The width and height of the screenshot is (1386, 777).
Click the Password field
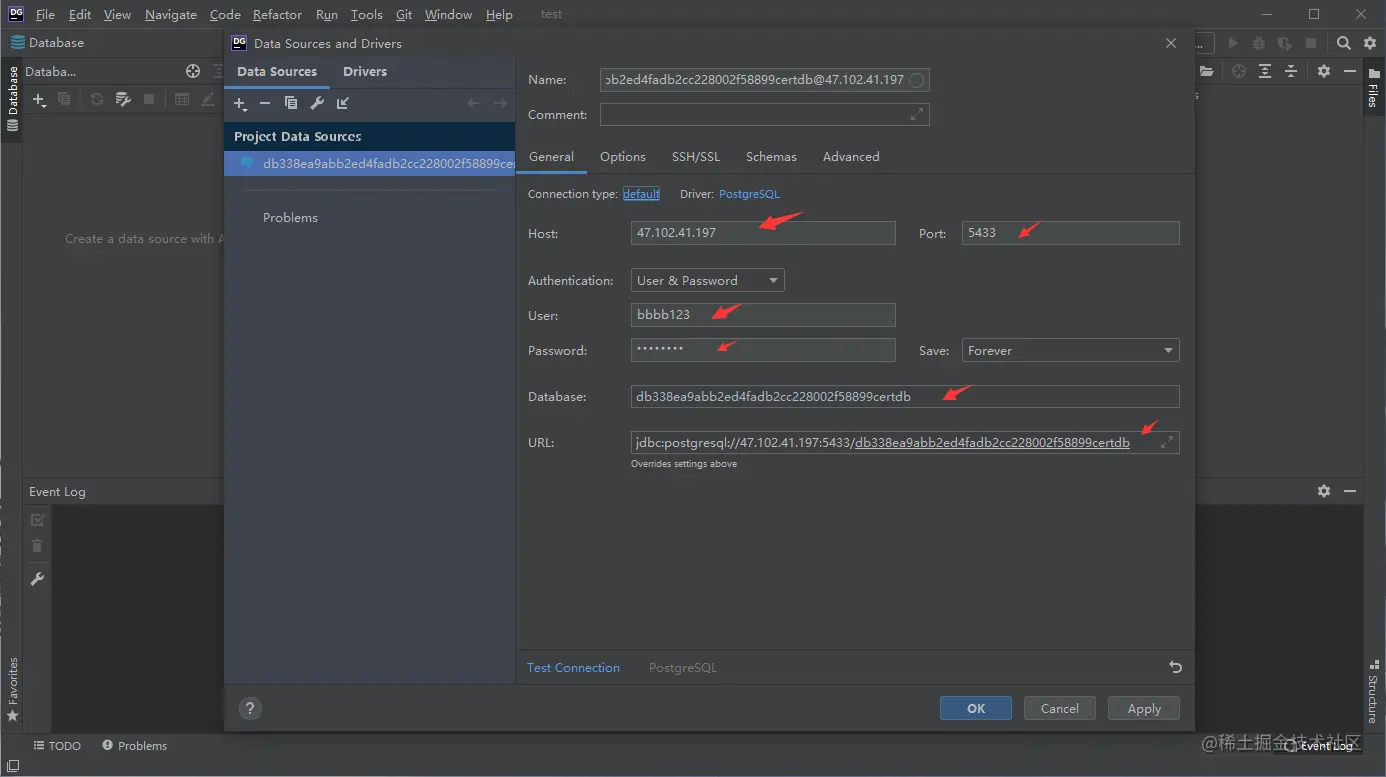(763, 350)
